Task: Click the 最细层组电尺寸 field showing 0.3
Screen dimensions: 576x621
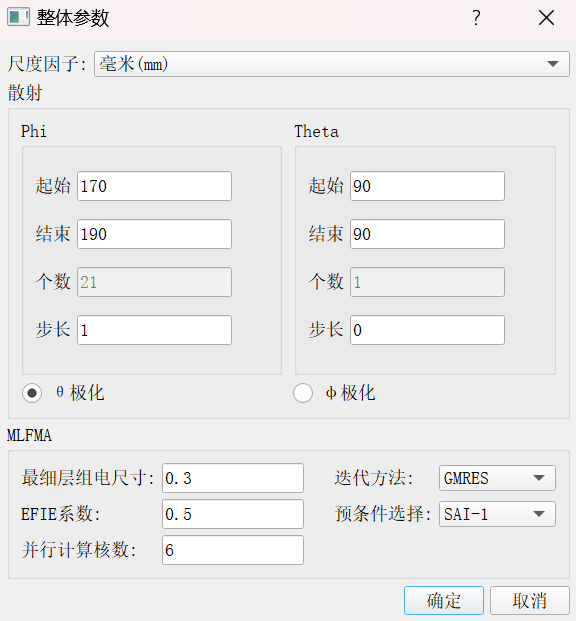Action: click(x=233, y=478)
